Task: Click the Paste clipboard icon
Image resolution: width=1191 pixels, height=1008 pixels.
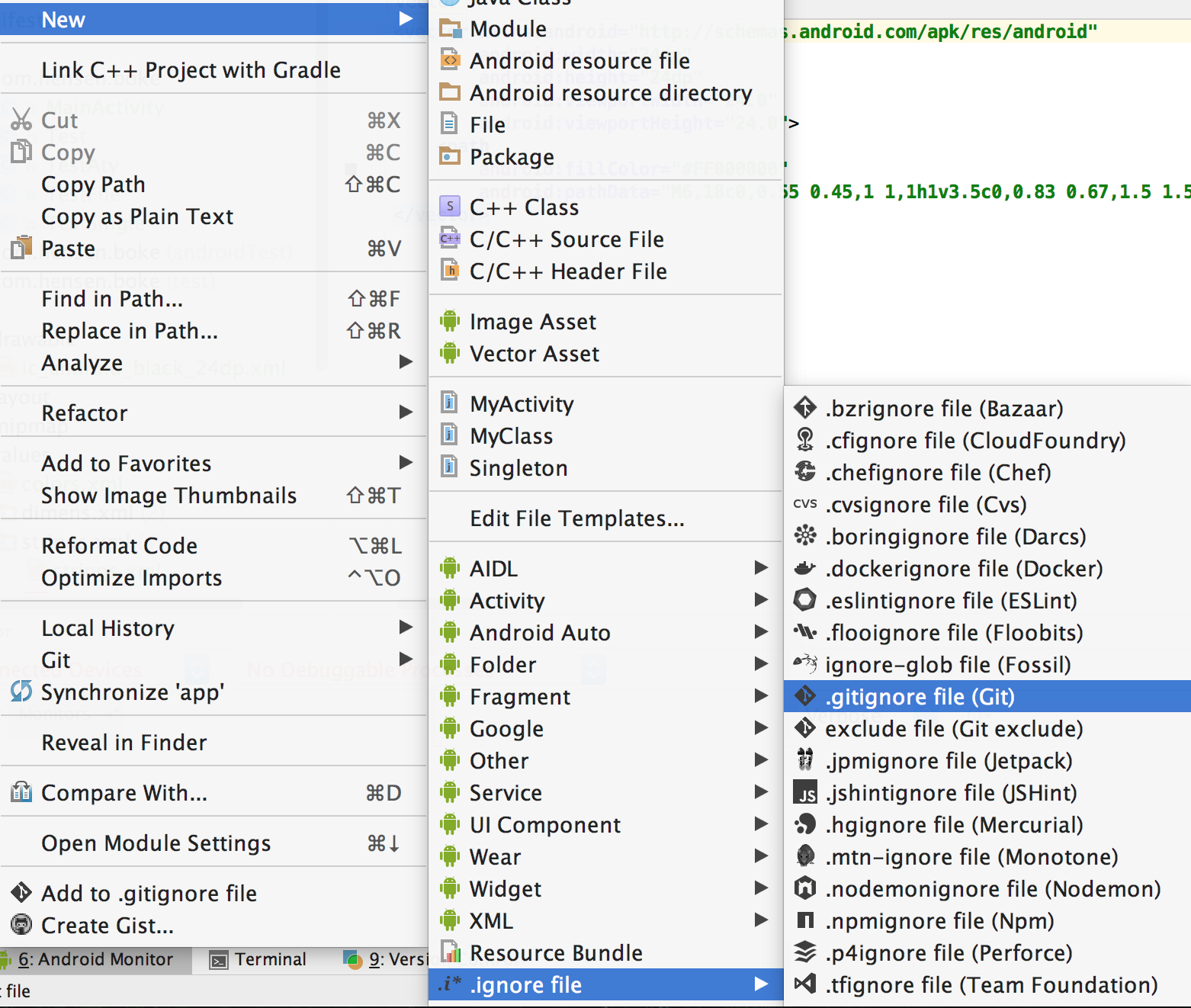Action: 21,248
